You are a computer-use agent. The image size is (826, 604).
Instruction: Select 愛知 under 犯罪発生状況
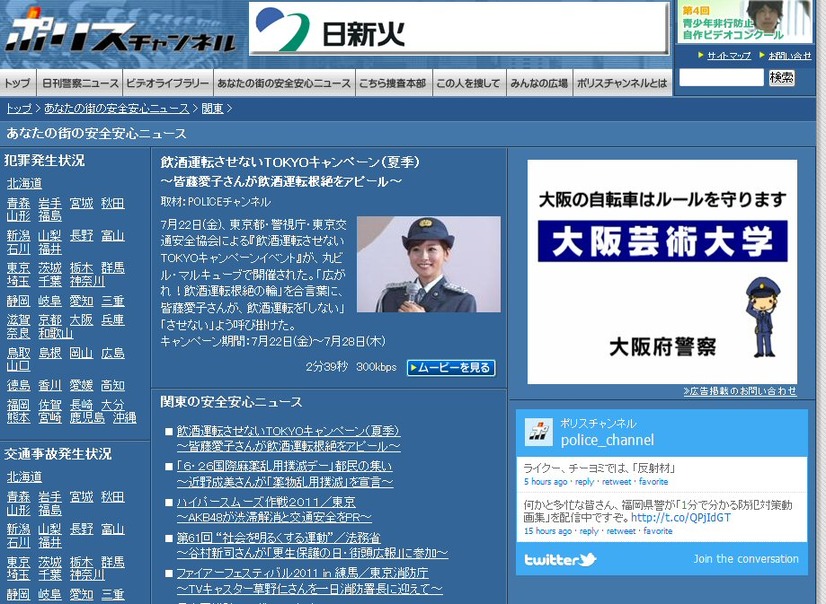pos(81,301)
